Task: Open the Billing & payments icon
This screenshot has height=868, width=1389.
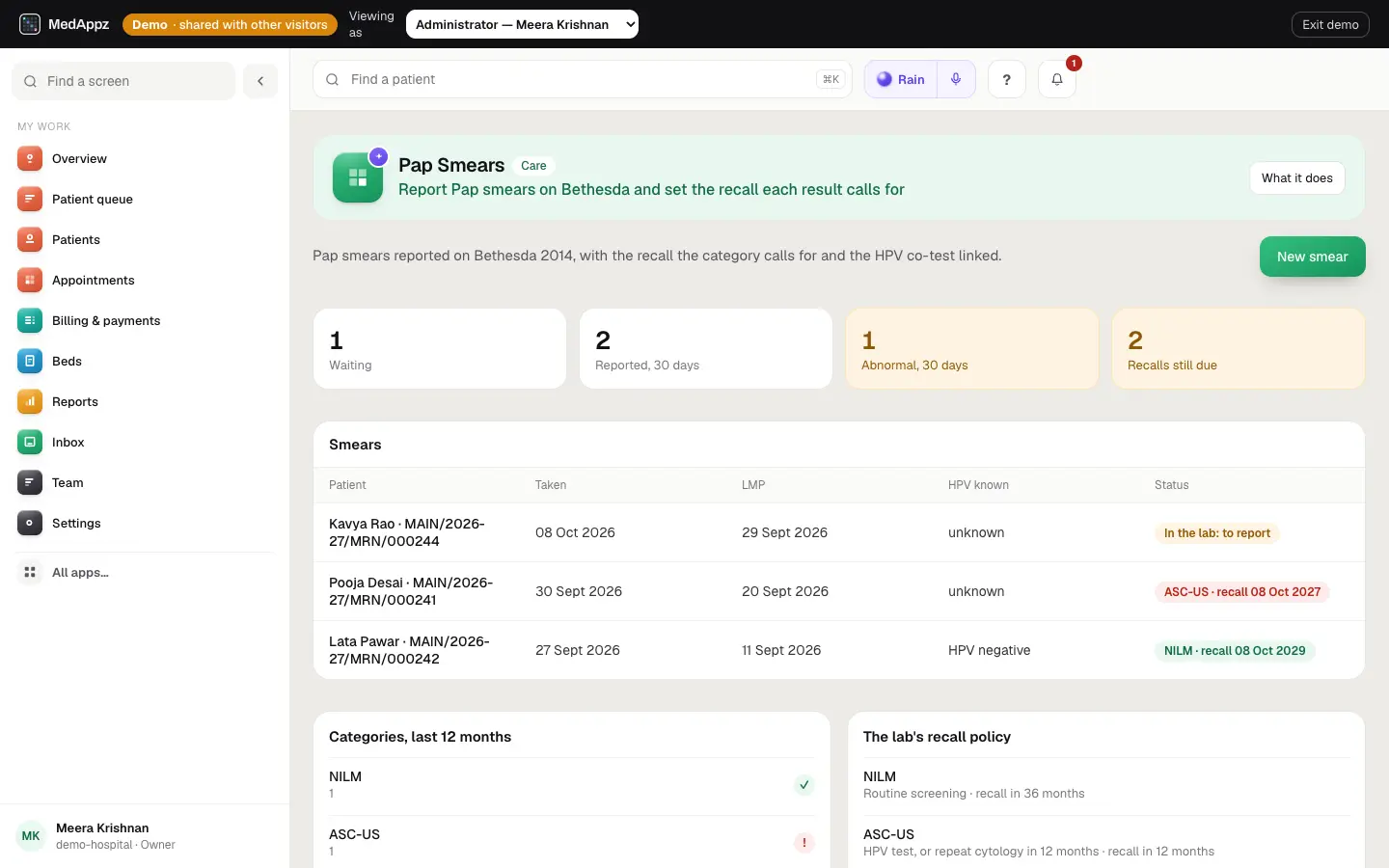Action: pyautogui.click(x=30, y=321)
